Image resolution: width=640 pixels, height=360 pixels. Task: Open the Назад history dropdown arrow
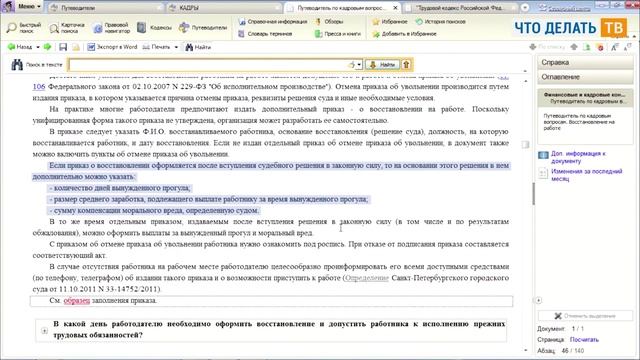pos(38,47)
